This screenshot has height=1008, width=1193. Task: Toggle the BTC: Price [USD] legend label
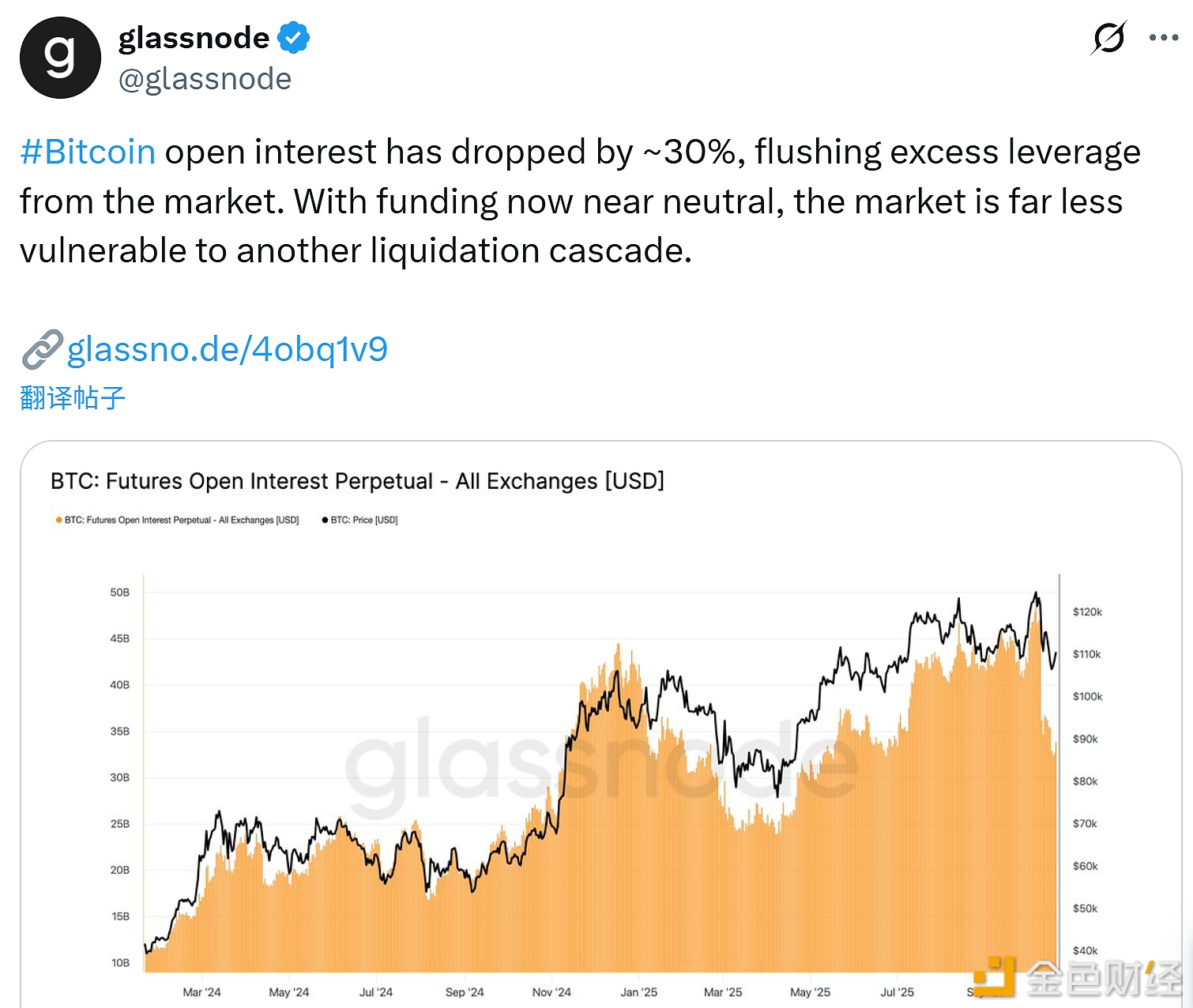point(364,520)
